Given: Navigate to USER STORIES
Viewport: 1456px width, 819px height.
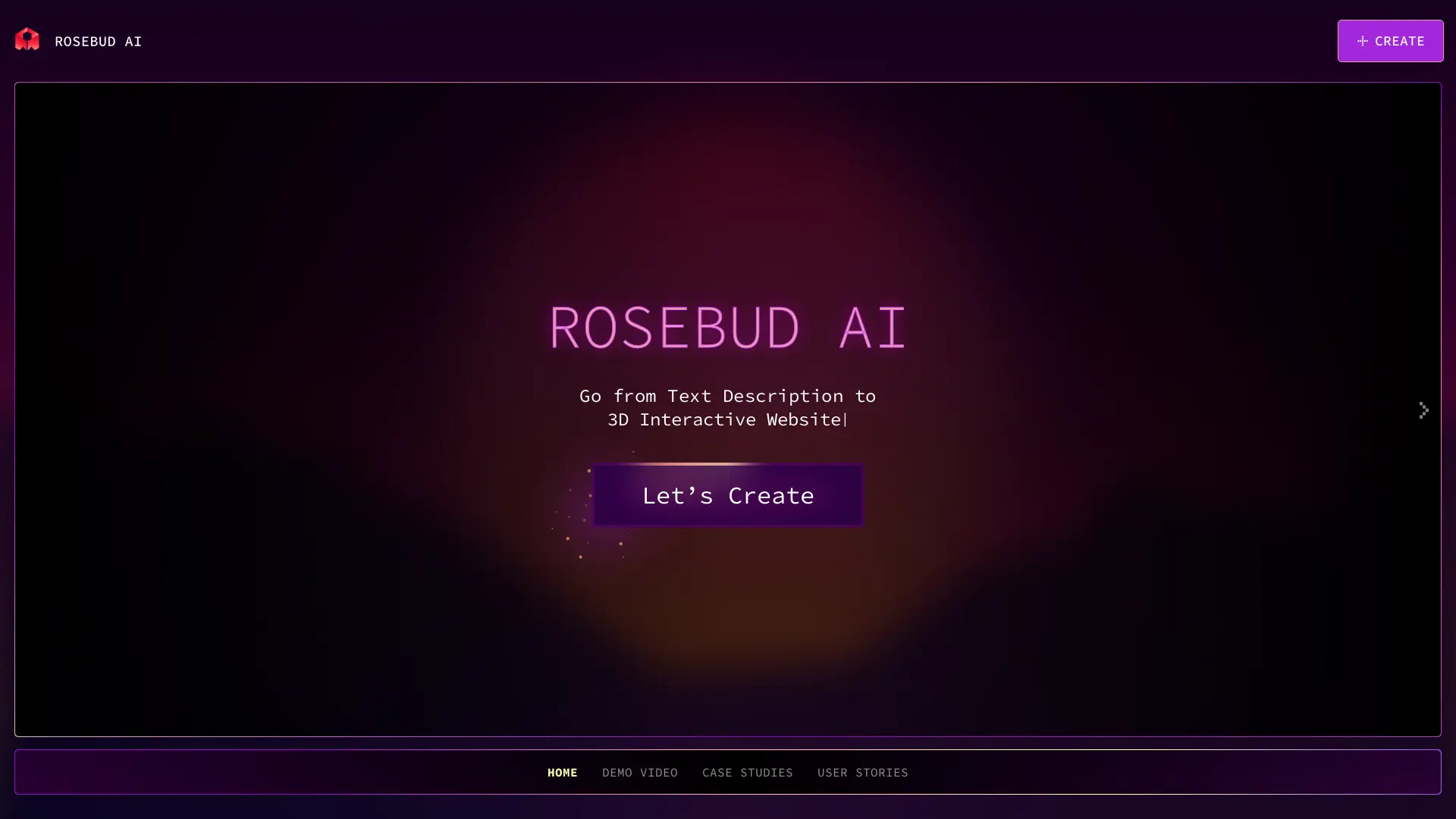Looking at the screenshot, I should [862, 772].
